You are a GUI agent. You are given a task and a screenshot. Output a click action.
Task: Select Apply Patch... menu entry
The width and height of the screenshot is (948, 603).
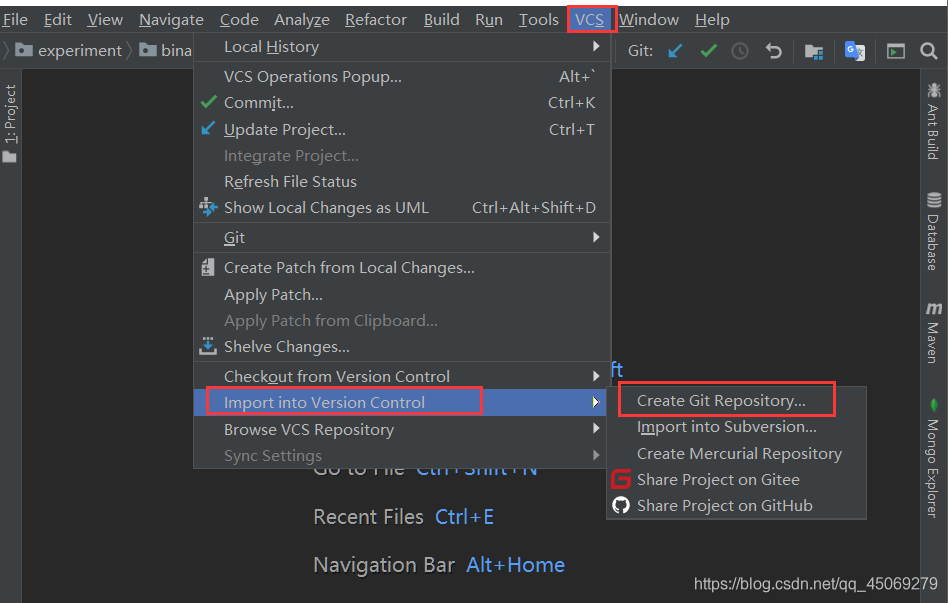click(x=402, y=295)
